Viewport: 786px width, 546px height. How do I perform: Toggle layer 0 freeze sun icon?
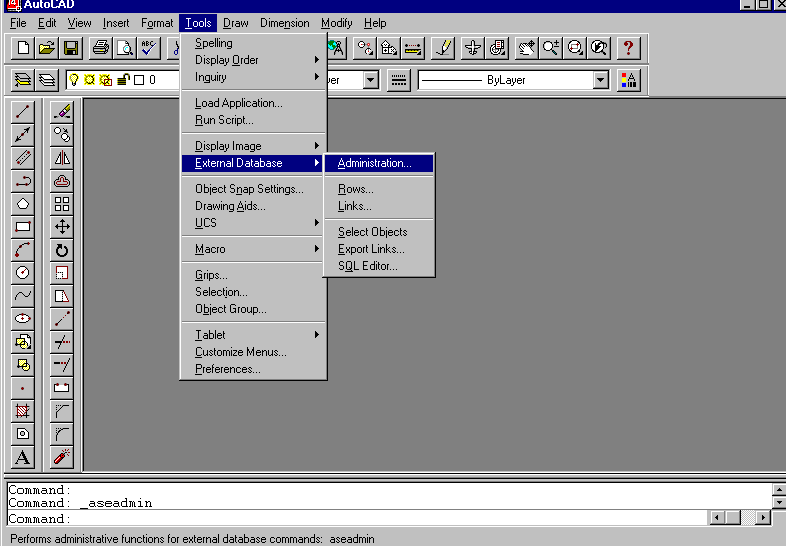[x=90, y=80]
